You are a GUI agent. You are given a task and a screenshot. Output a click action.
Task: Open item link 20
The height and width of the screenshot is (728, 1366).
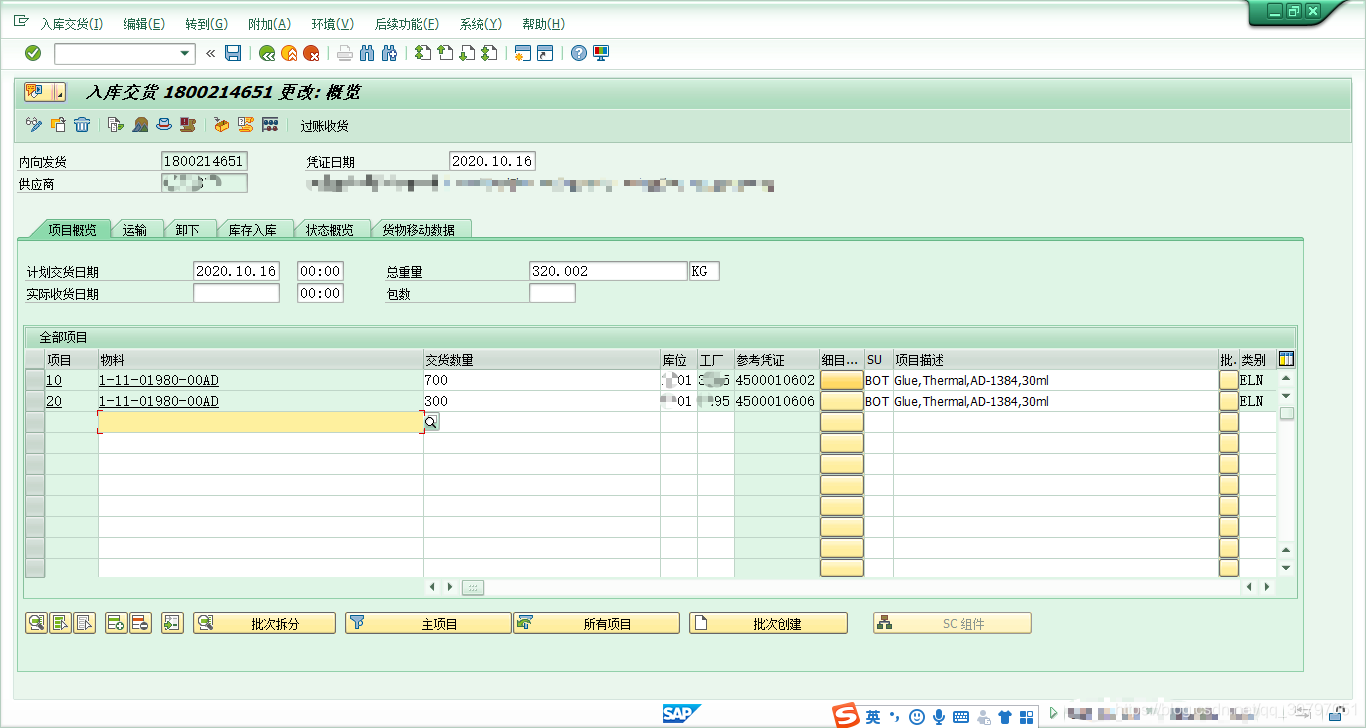[x=53, y=401]
